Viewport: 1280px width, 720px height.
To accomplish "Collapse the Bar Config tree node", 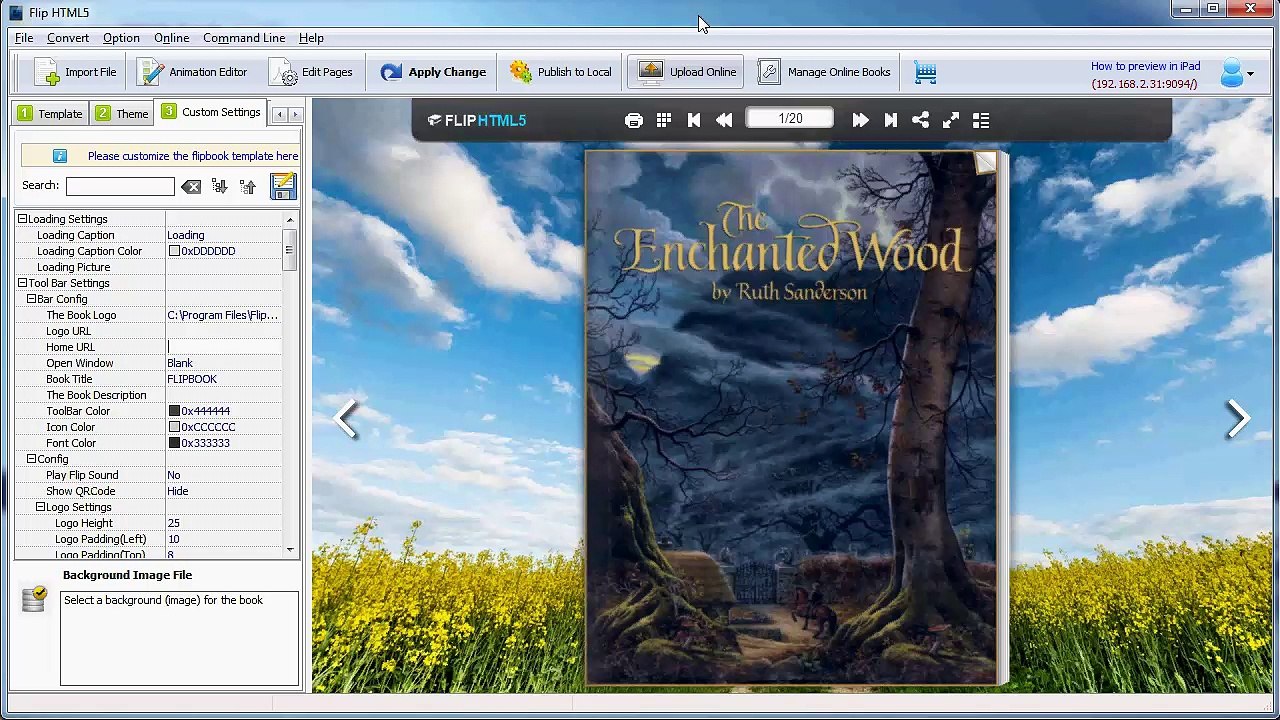I will point(31,299).
